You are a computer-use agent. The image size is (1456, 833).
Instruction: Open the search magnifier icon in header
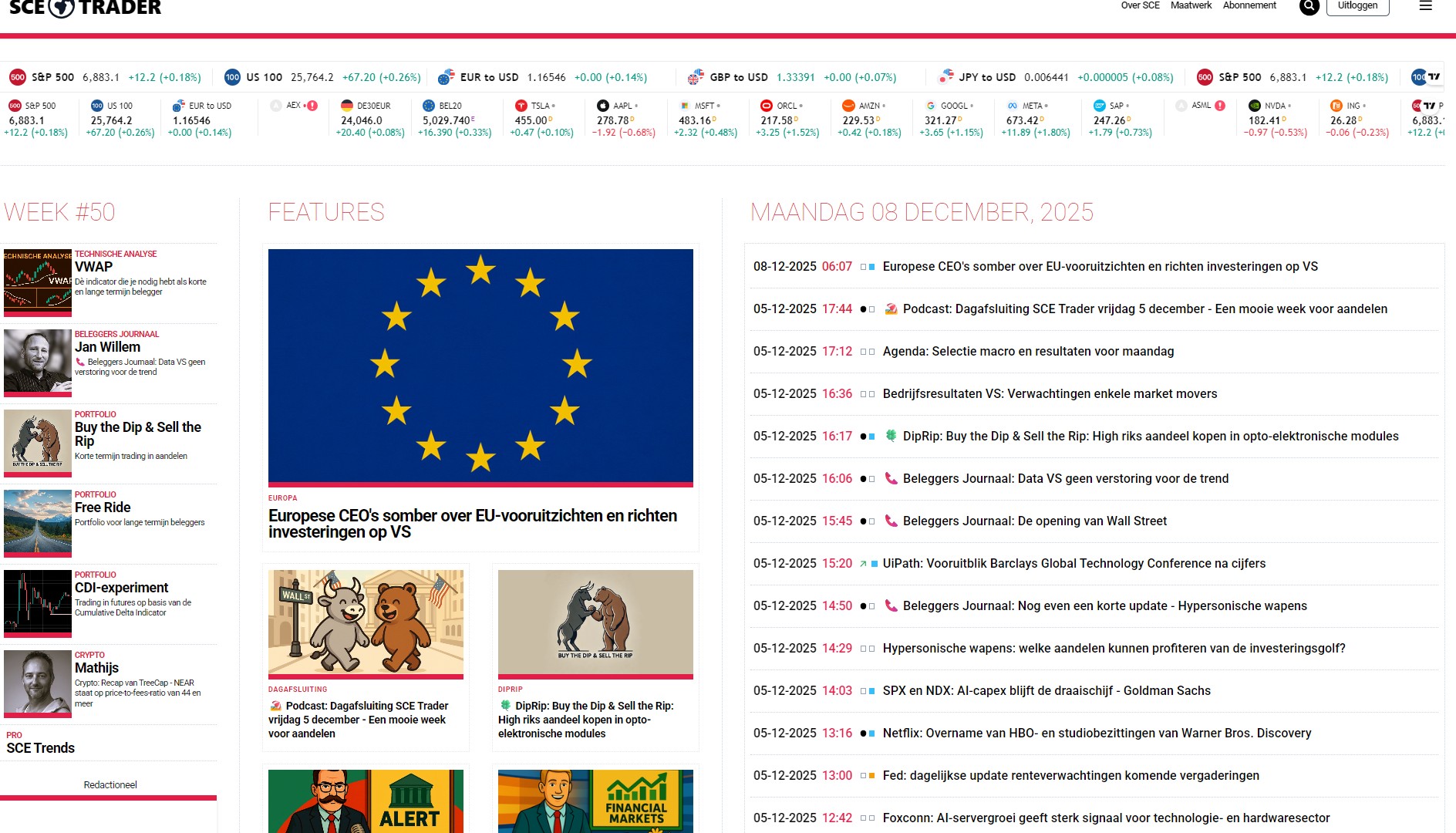click(1309, 6)
